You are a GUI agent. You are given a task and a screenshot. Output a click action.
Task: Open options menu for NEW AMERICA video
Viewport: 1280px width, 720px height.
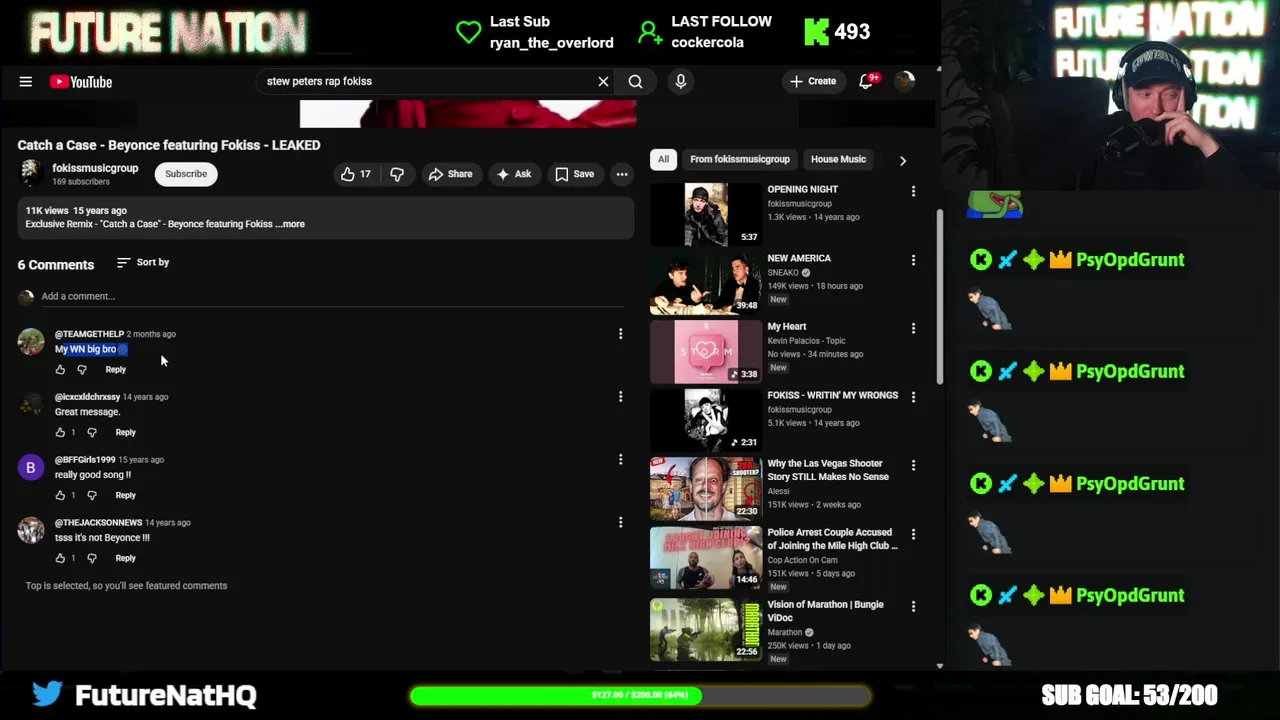point(913,260)
